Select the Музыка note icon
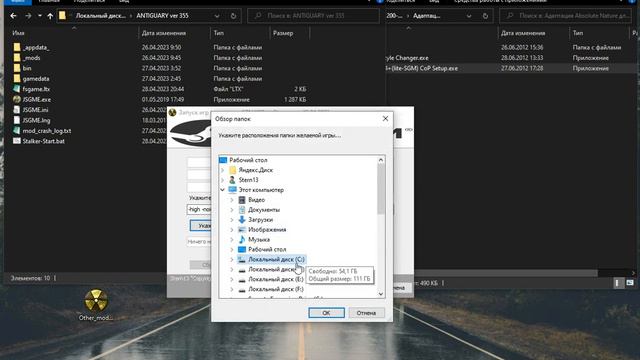 (242, 240)
